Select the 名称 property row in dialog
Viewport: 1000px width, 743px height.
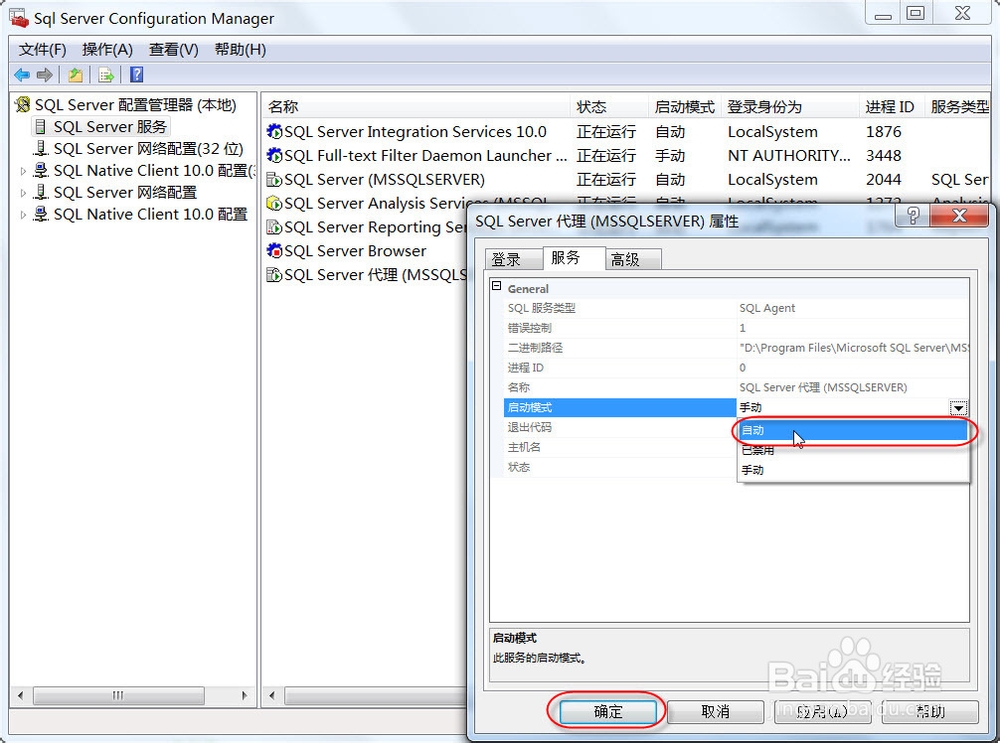(x=737, y=387)
